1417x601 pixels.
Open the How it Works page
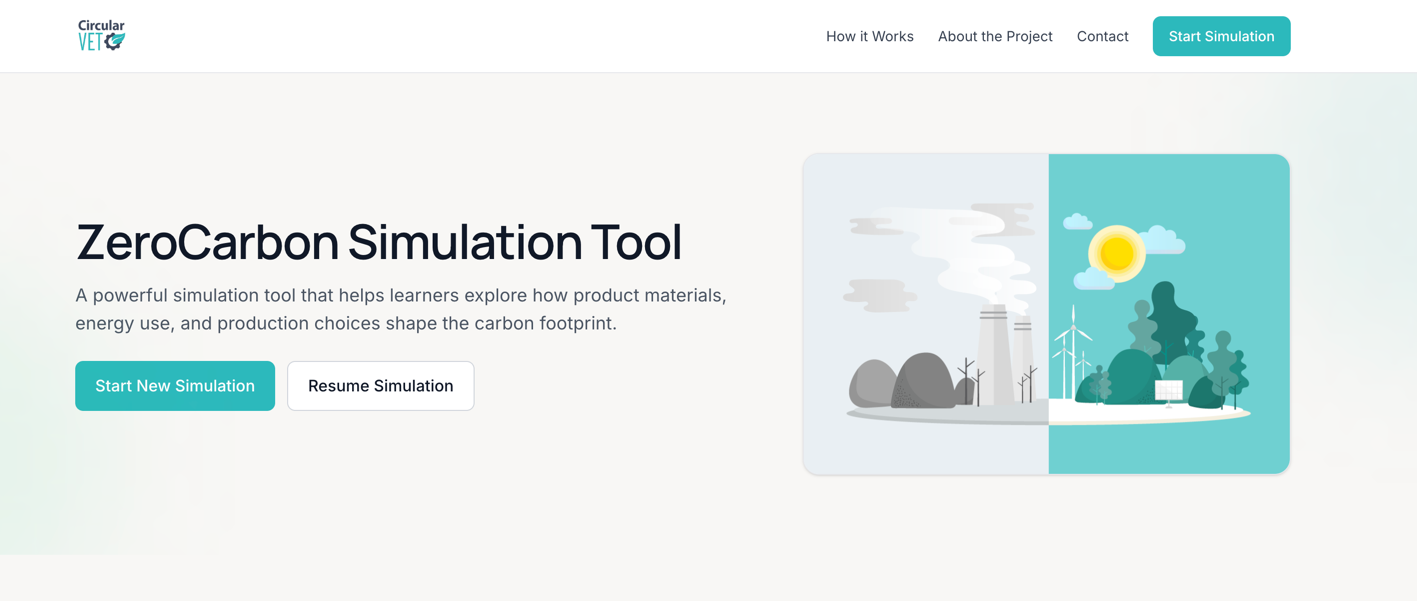point(869,36)
